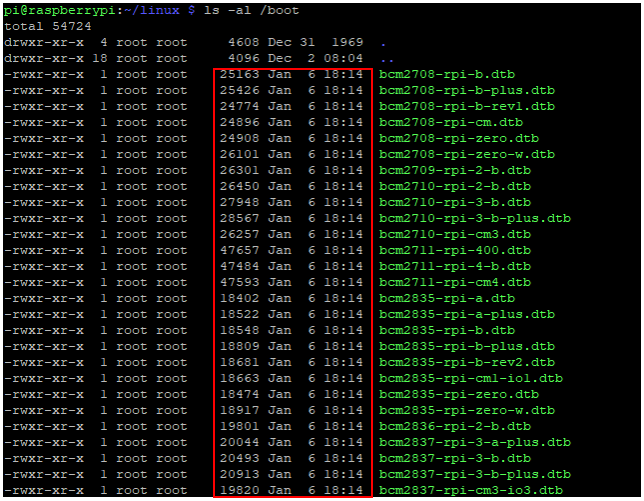Viewport: 644px width, 501px height.
Task: Click file size value 47657
Action: 239,250
